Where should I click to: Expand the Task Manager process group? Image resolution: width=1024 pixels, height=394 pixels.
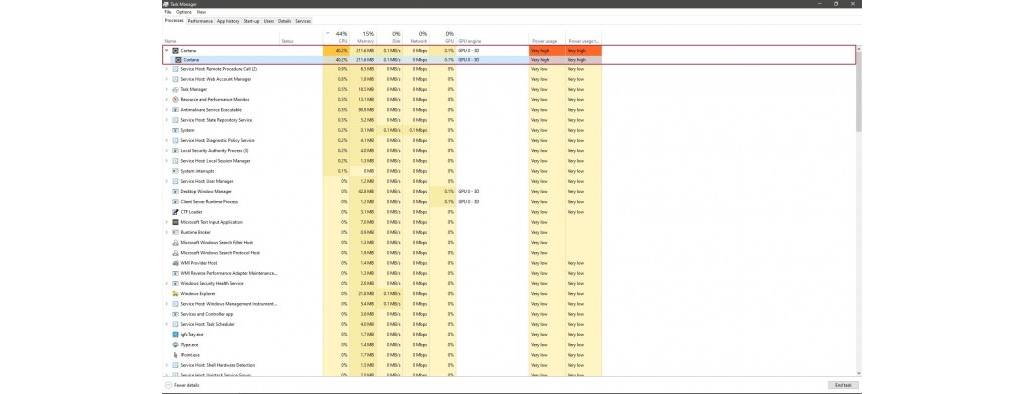(167, 90)
